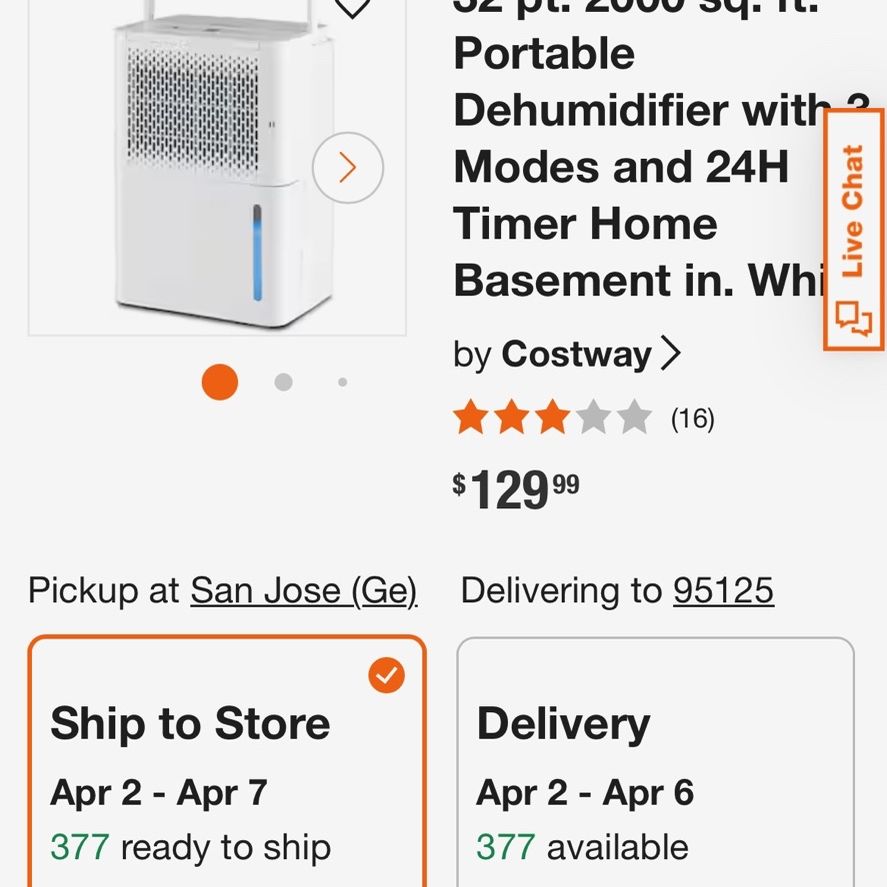Open the Live Chat side tab
This screenshot has width=887, height=887.
854,230
